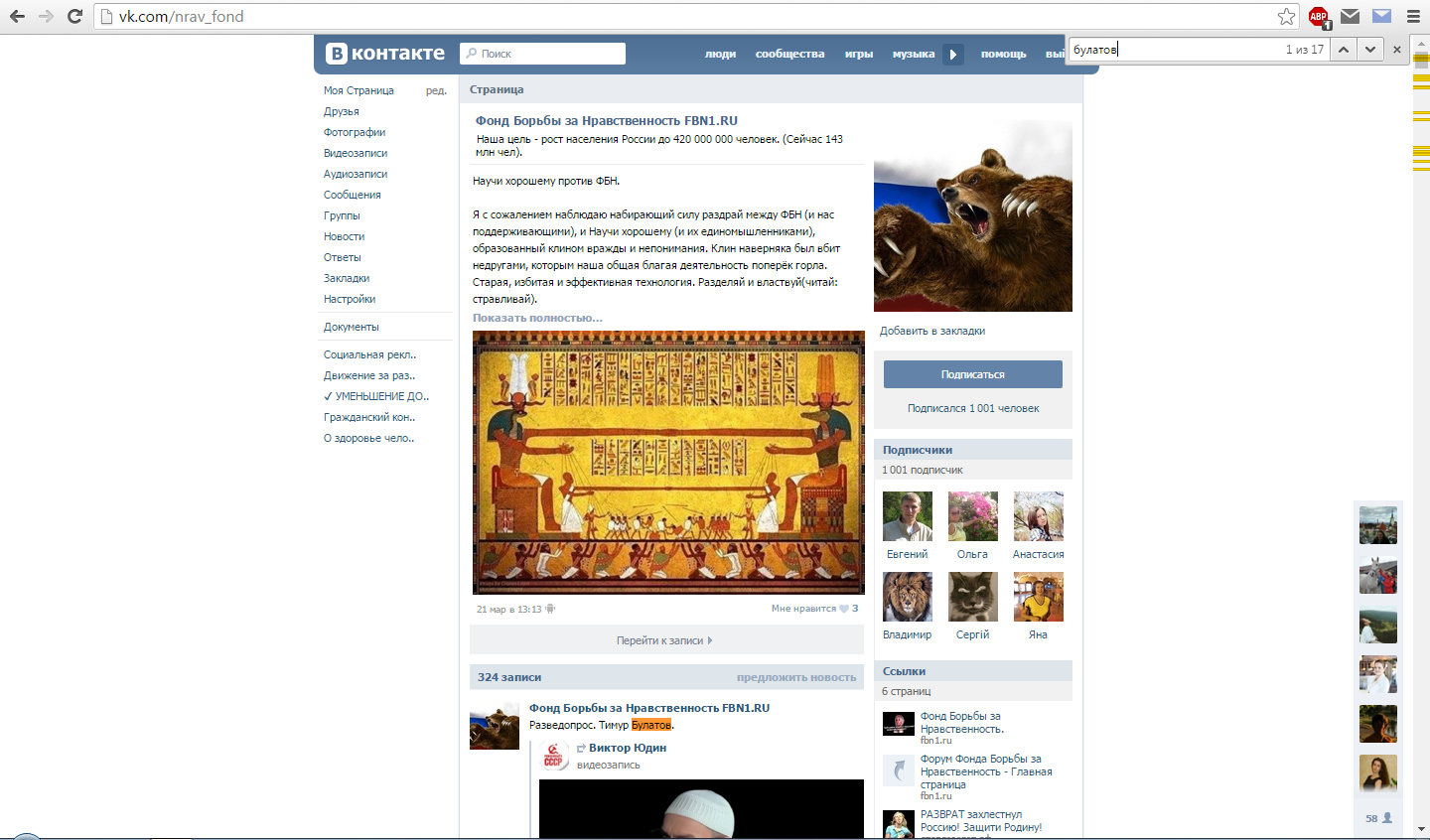Go forward in browser history
Image resolution: width=1430 pixels, height=840 pixels.
click(46, 16)
